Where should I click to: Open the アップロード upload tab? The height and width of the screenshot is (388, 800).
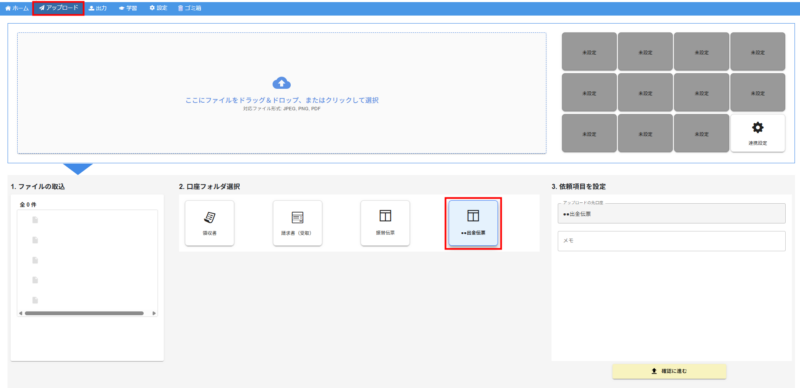click(x=58, y=8)
